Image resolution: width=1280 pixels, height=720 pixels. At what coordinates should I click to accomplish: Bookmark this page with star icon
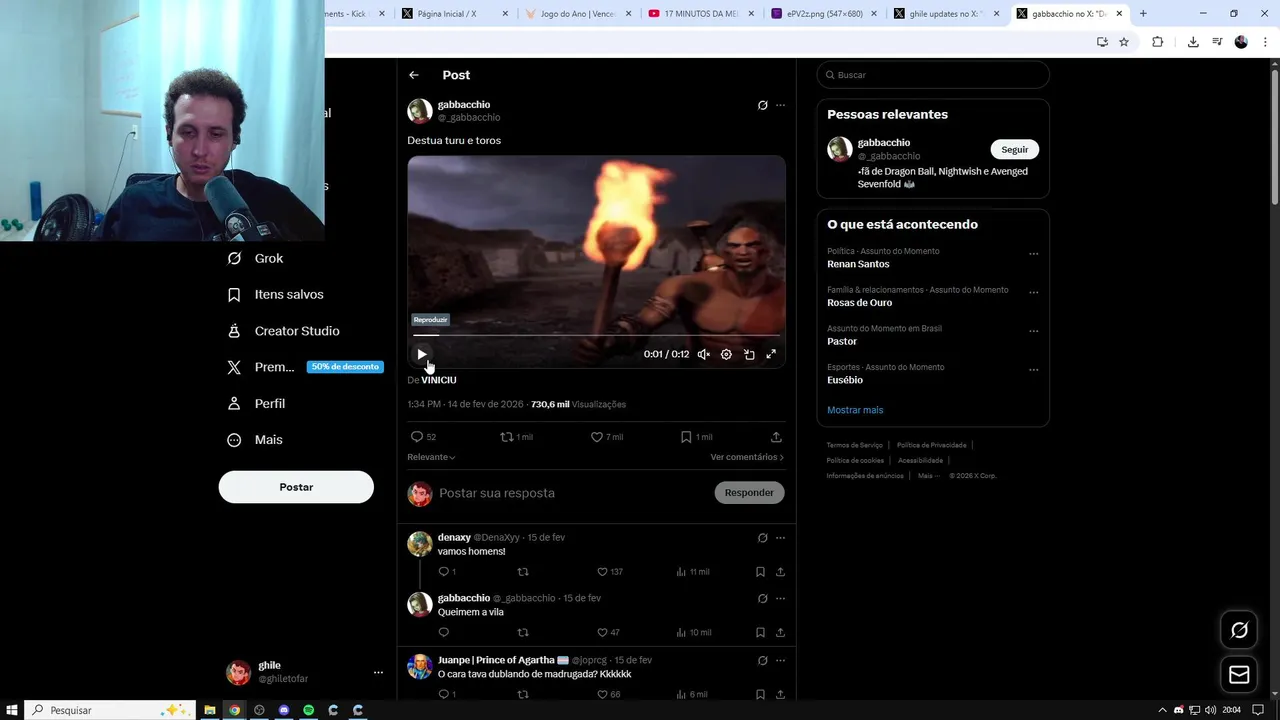tap(1124, 42)
